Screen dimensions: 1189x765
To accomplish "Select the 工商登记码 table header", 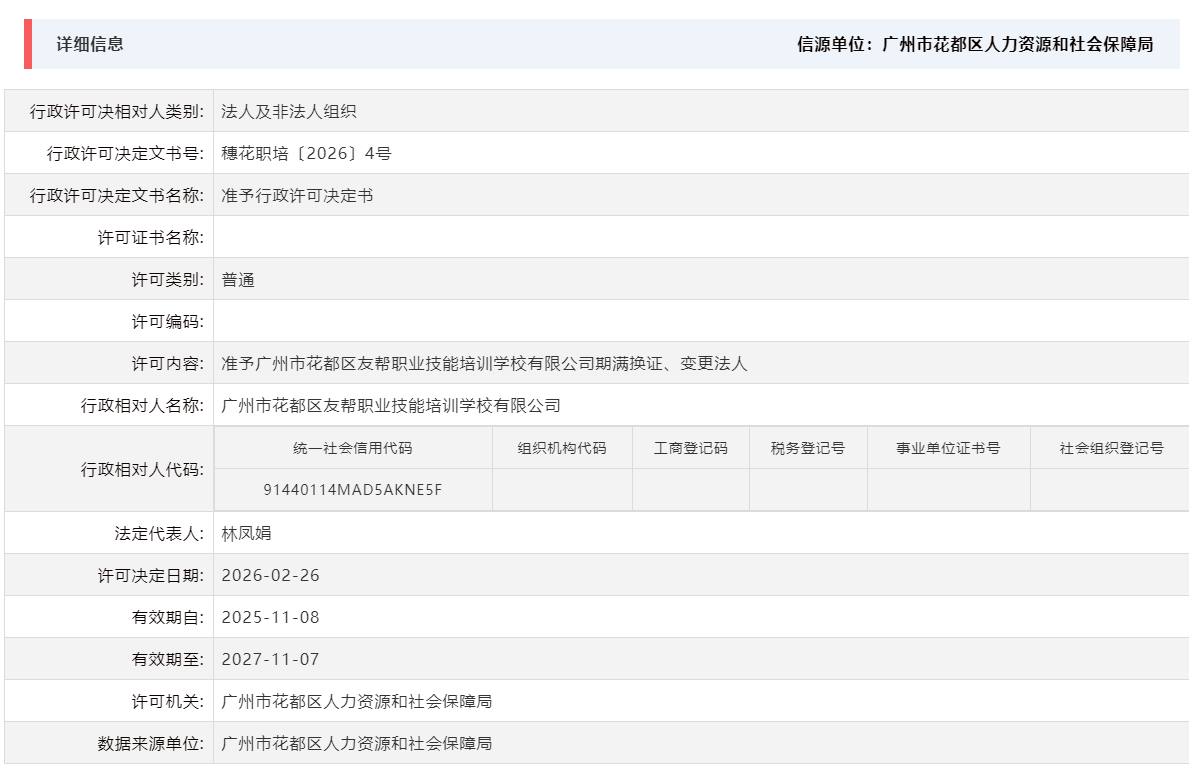I will pyautogui.click(x=689, y=448).
